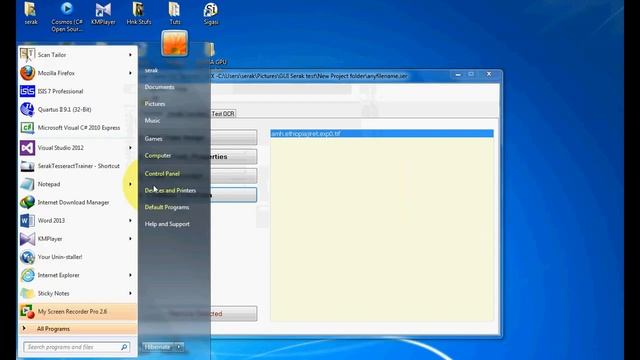Expand Visual Studio 2012 jump list arrow
This screenshot has width=640, height=360.
coord(130,148)
